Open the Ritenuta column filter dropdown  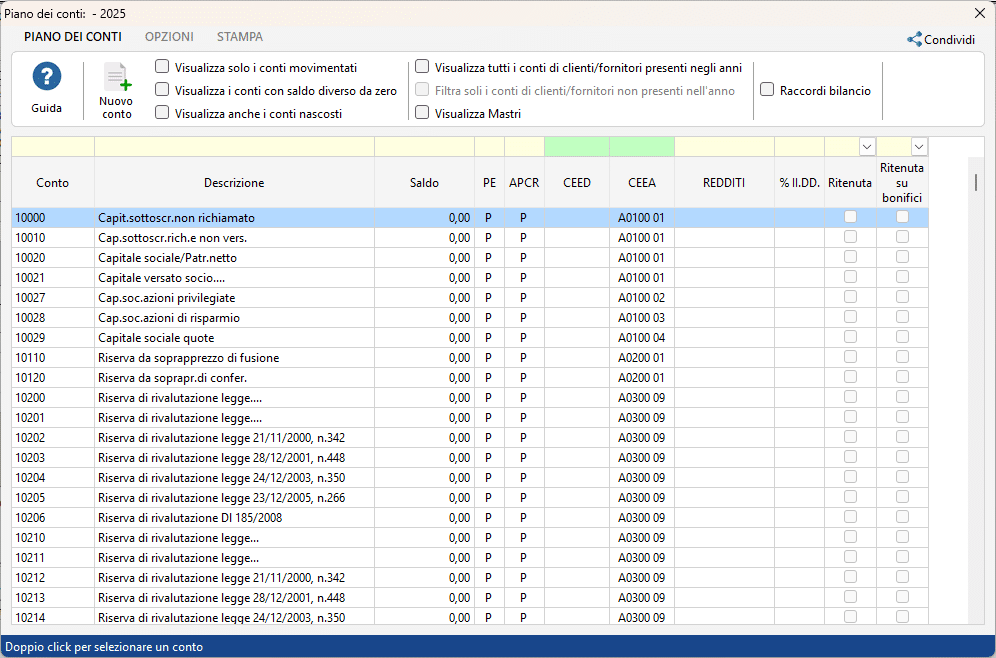coord(867,147)
